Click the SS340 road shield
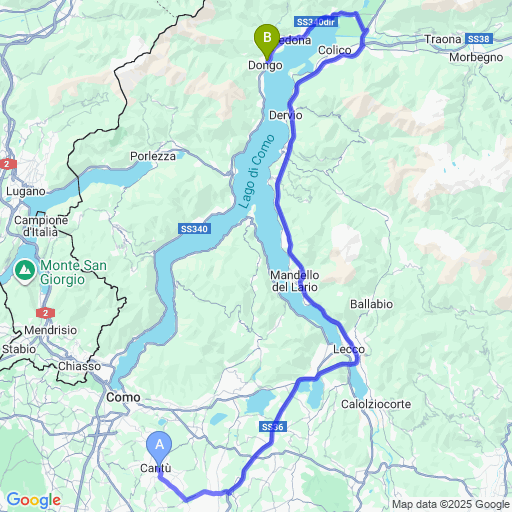Image resolution: width=512 pixels, height=512 pixels. click(194, 229)
